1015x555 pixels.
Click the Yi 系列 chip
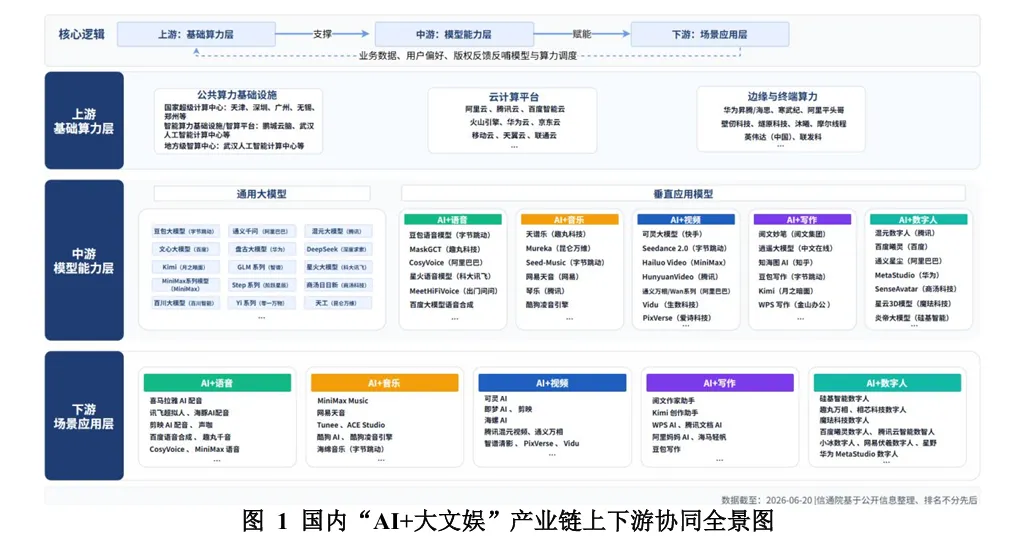tap(261, 302)
